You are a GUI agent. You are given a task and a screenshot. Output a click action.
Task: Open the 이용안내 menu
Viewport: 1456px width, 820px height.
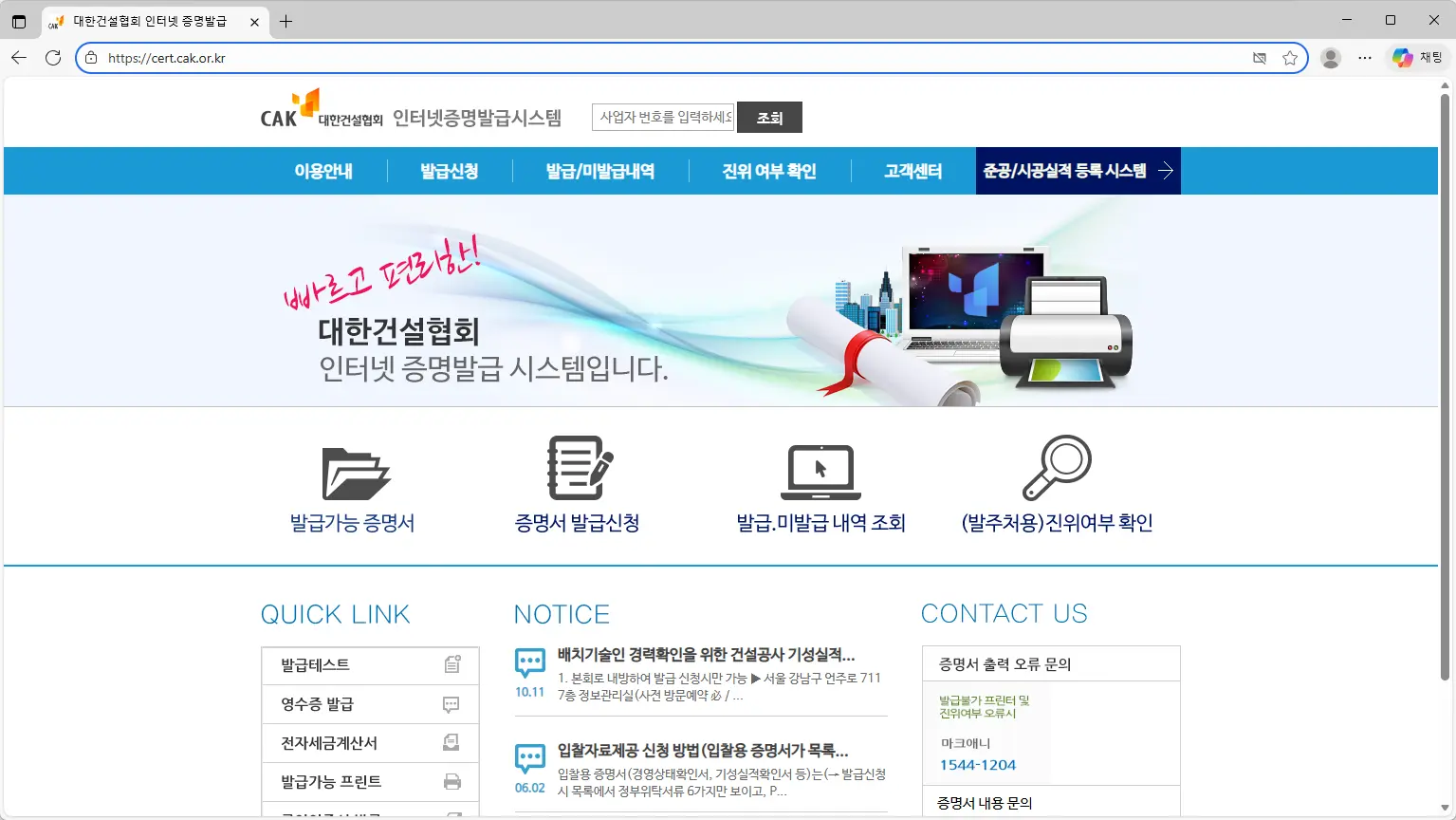(323, 171)
